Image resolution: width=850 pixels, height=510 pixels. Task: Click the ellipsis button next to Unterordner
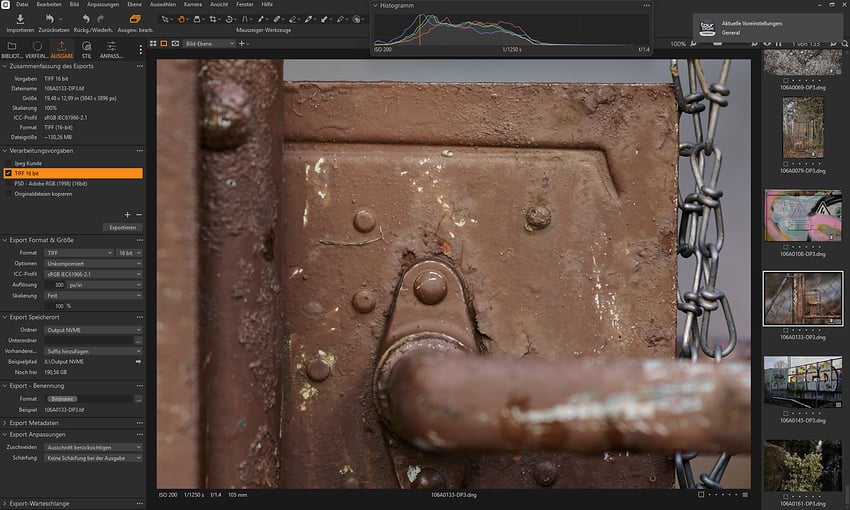click(x=138, y=340)
